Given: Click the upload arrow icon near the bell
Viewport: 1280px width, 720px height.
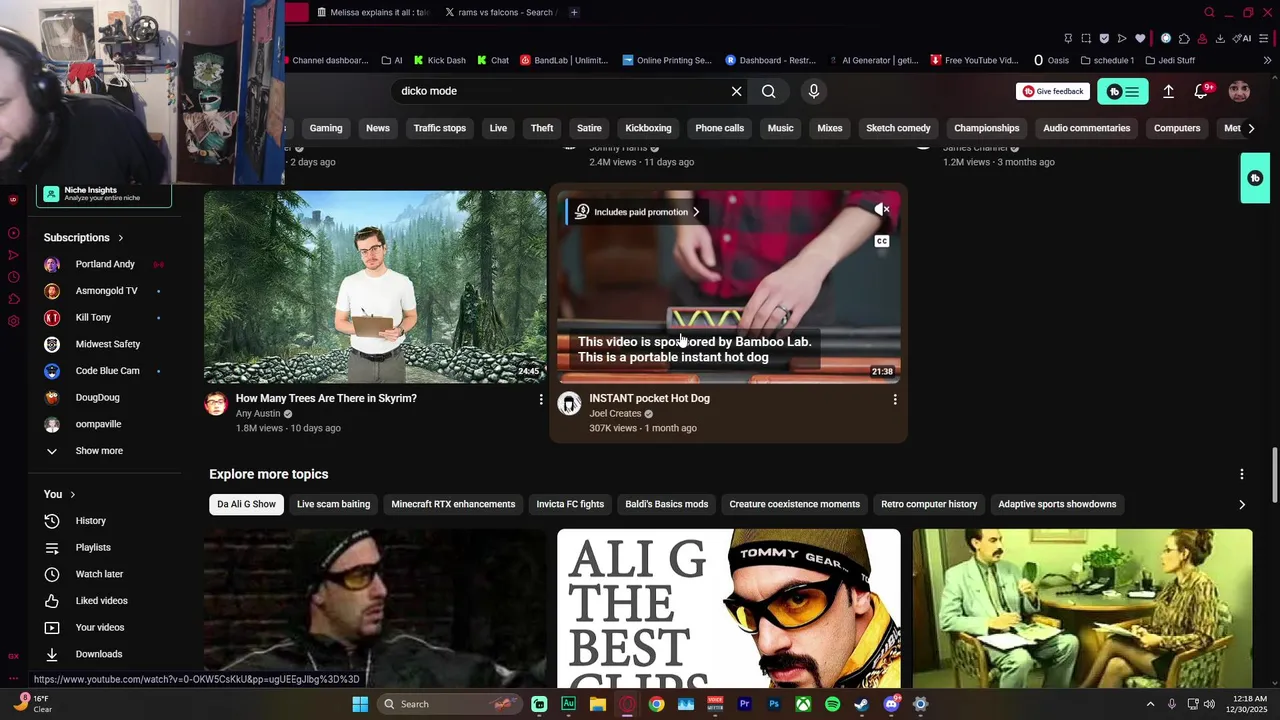Looking at the screenshot, I should (1168, 91).
